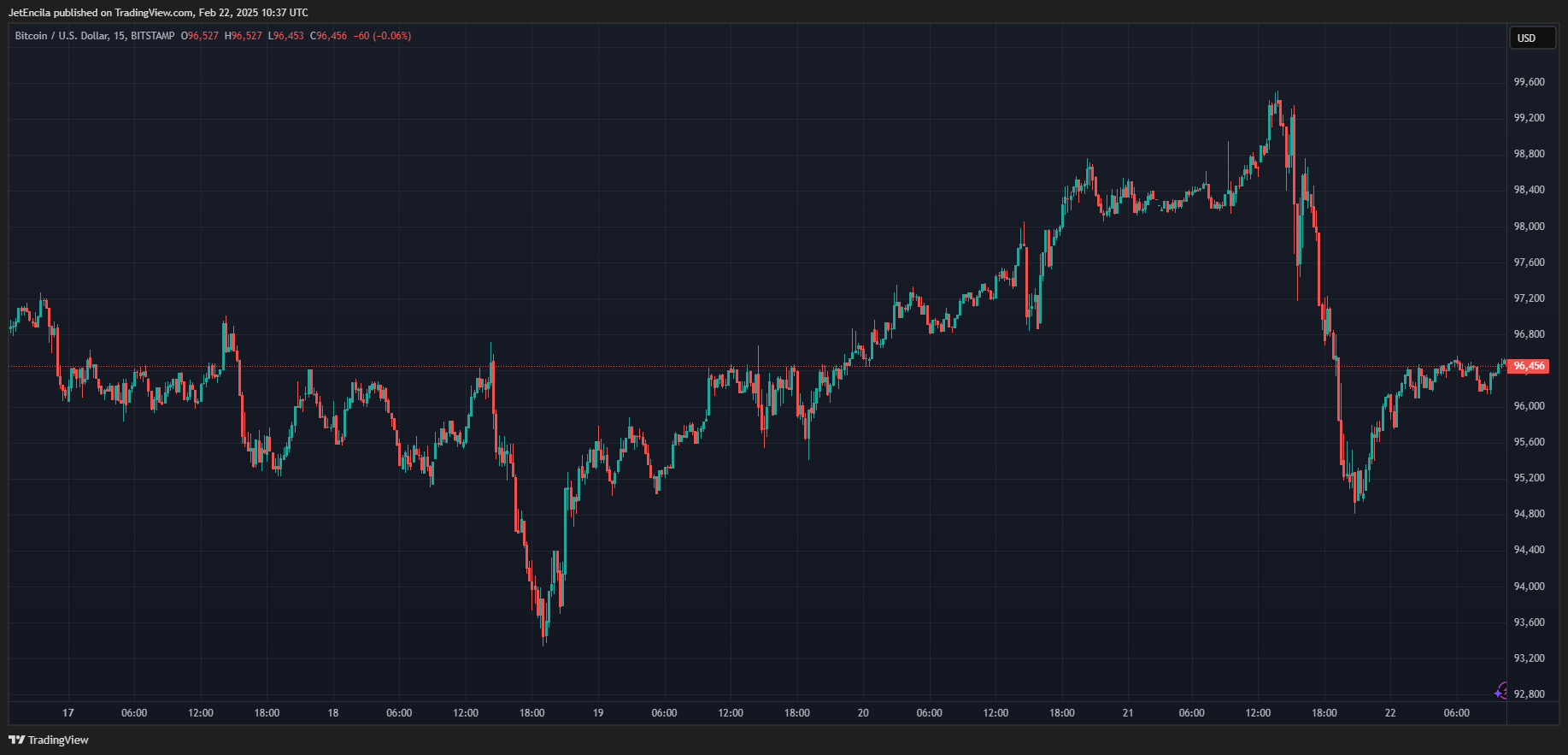Click the 92,800 price axis label
Image resolution: width=1568 pixels, height=755 pixels.
[x=1529, y=694]
